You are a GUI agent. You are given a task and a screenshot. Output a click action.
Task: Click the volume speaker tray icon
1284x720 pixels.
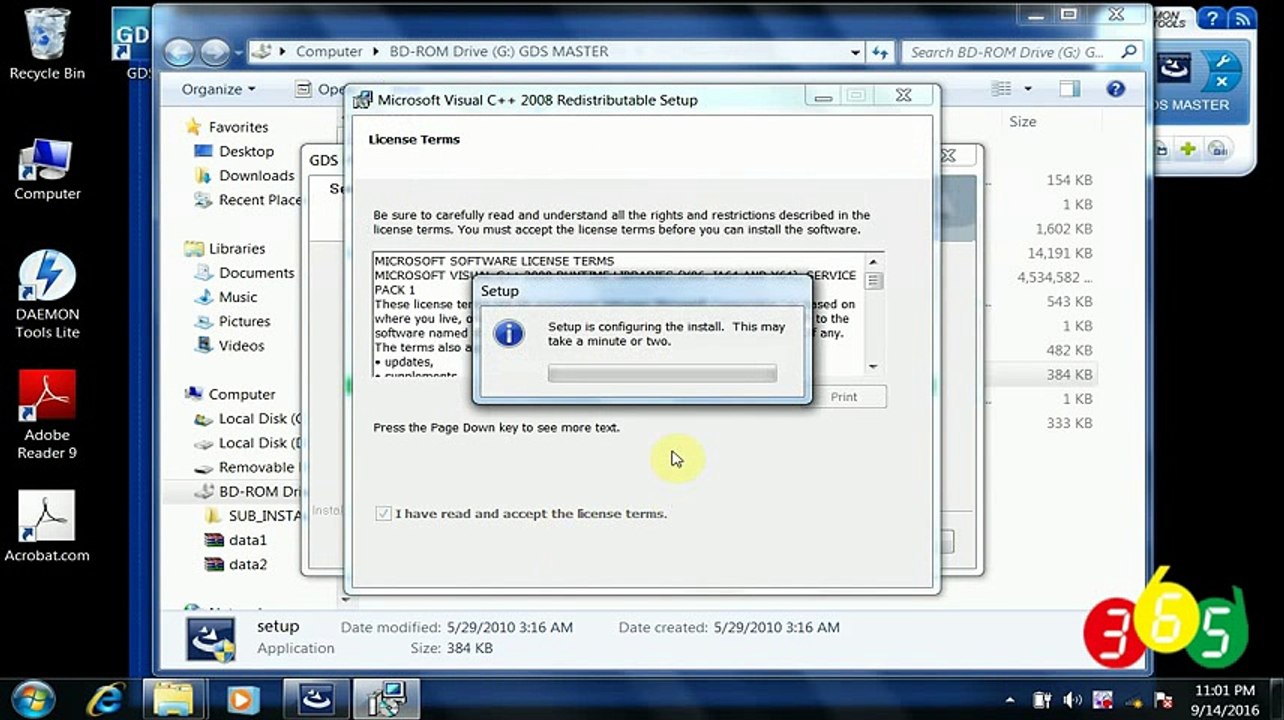[1072, 700]
